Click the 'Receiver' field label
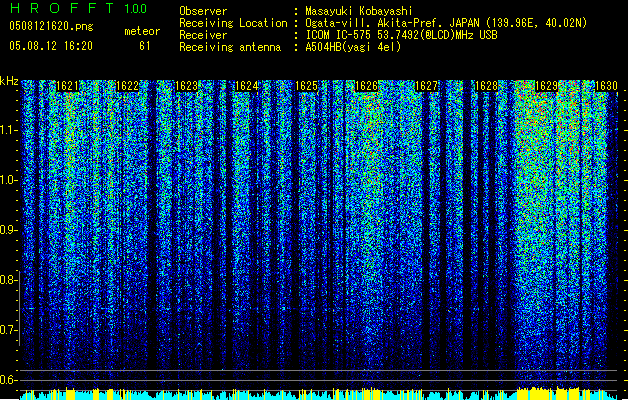The image size is (629, 400). click(203, 35)
